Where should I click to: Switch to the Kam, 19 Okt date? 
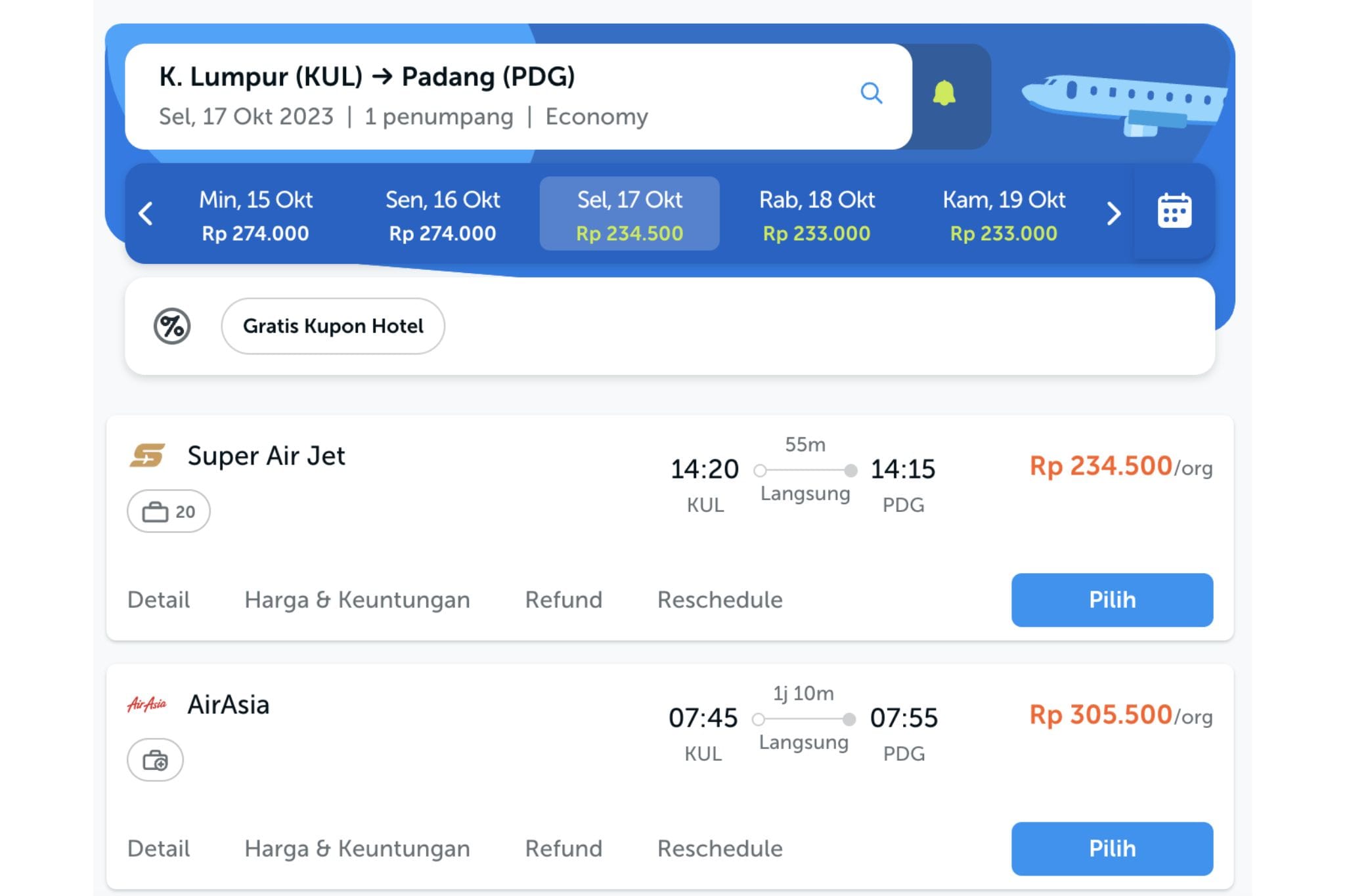(x=1003, y=213)
